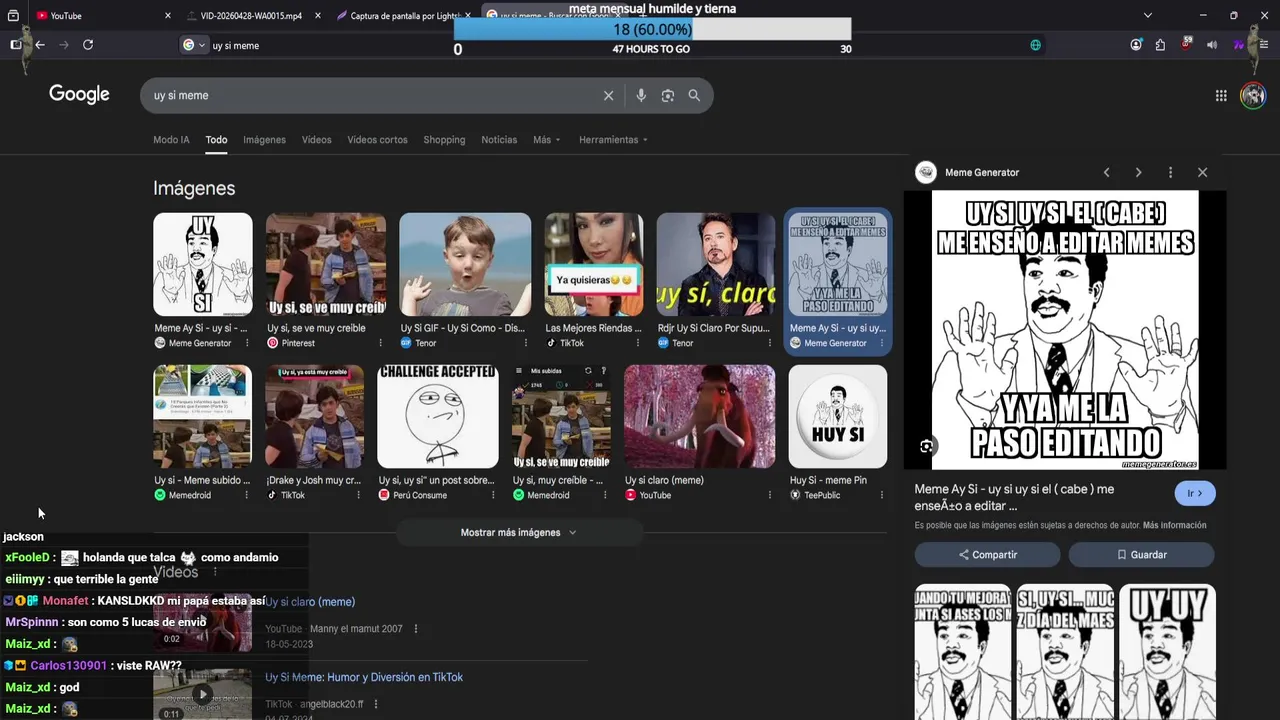Save the image with Guardar
1280x720 pixels.
[x=1141, y=555]
